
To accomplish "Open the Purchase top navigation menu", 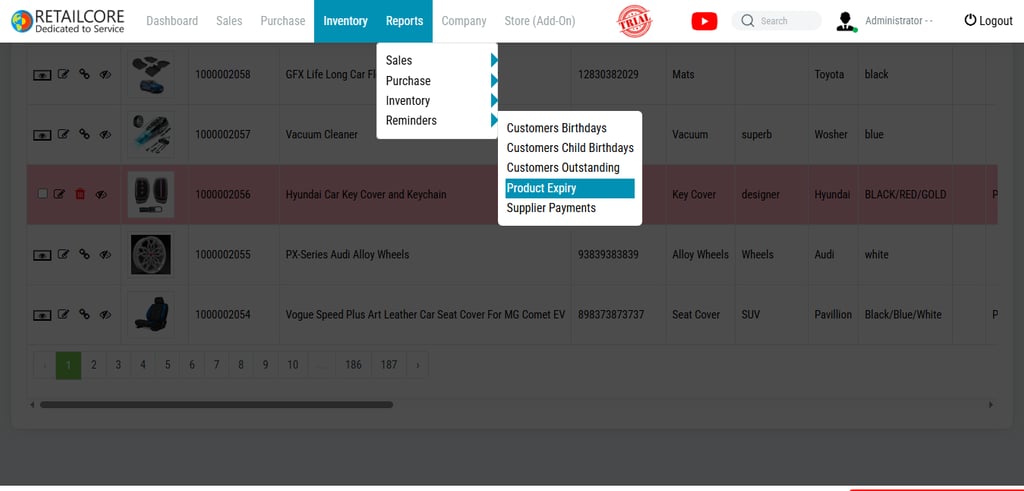I will tap(283, 21).
